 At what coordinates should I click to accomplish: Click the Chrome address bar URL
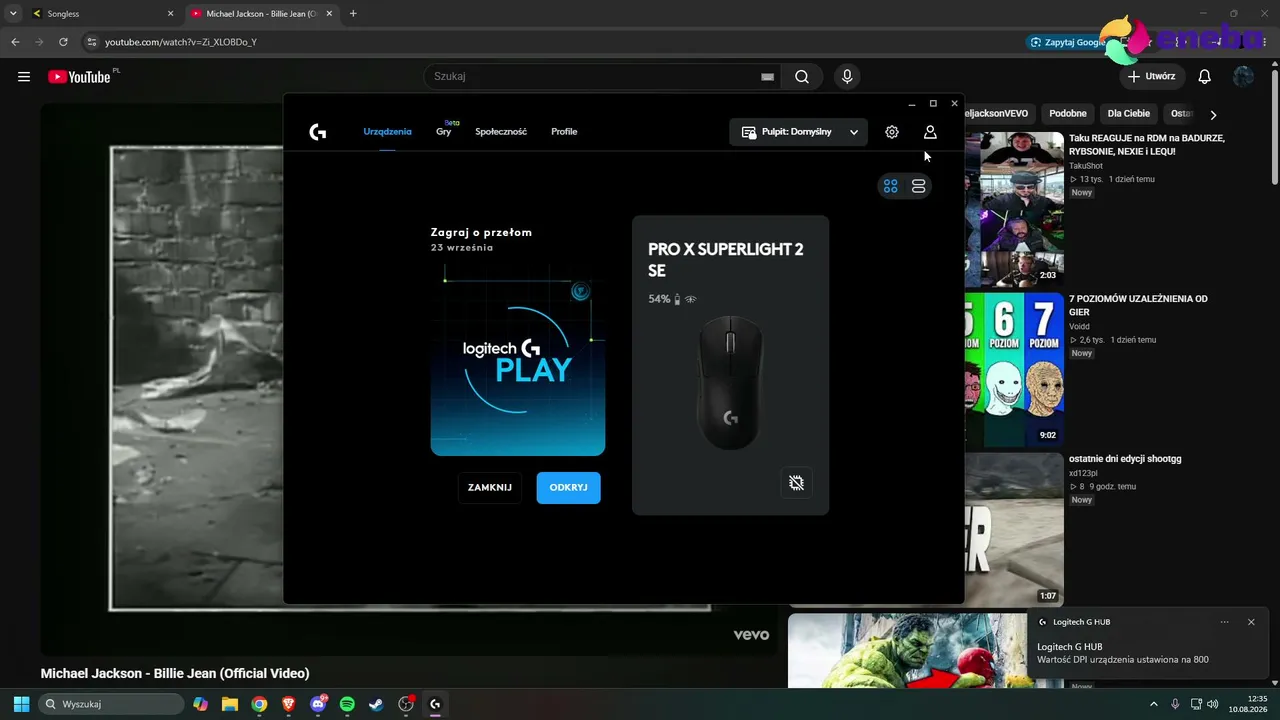click(181, 42)
